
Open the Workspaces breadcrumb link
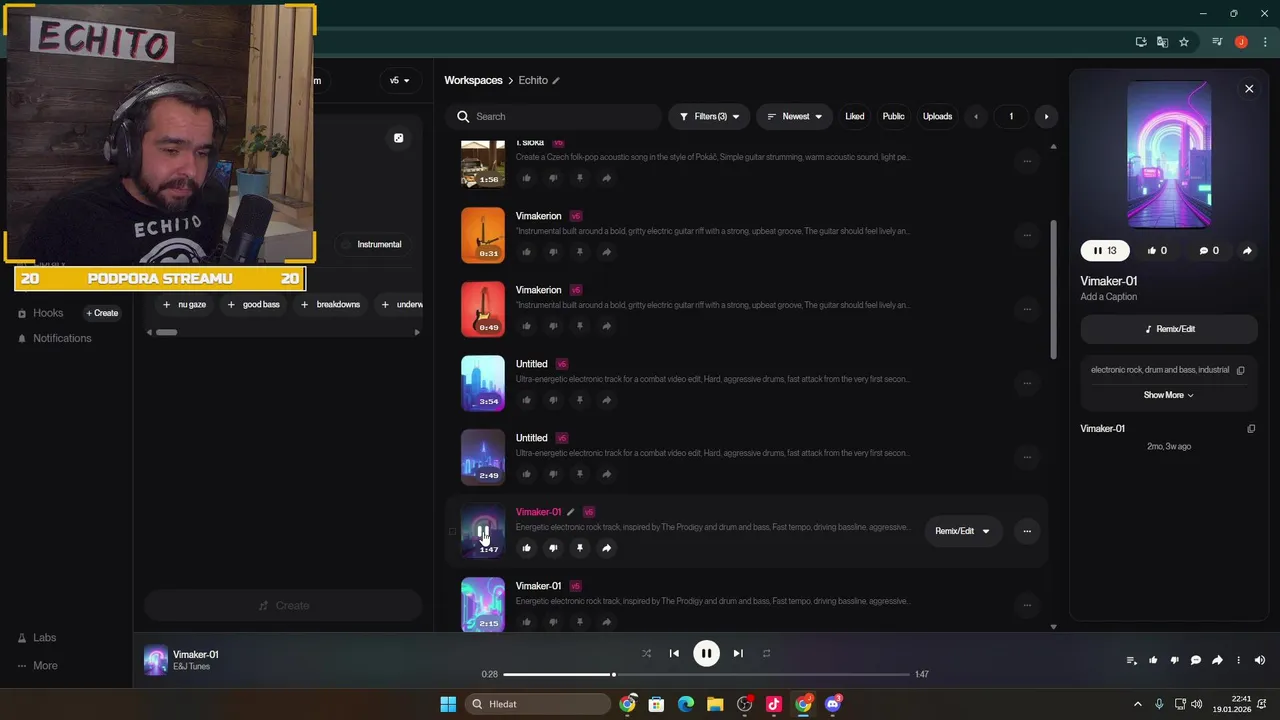[473, 80]
